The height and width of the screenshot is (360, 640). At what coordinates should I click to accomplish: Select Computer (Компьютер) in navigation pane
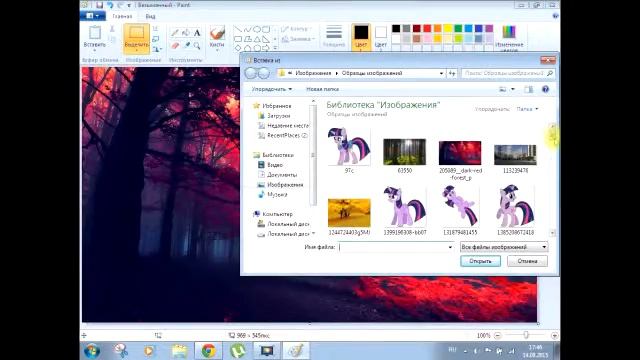click(x=278, y=214)
